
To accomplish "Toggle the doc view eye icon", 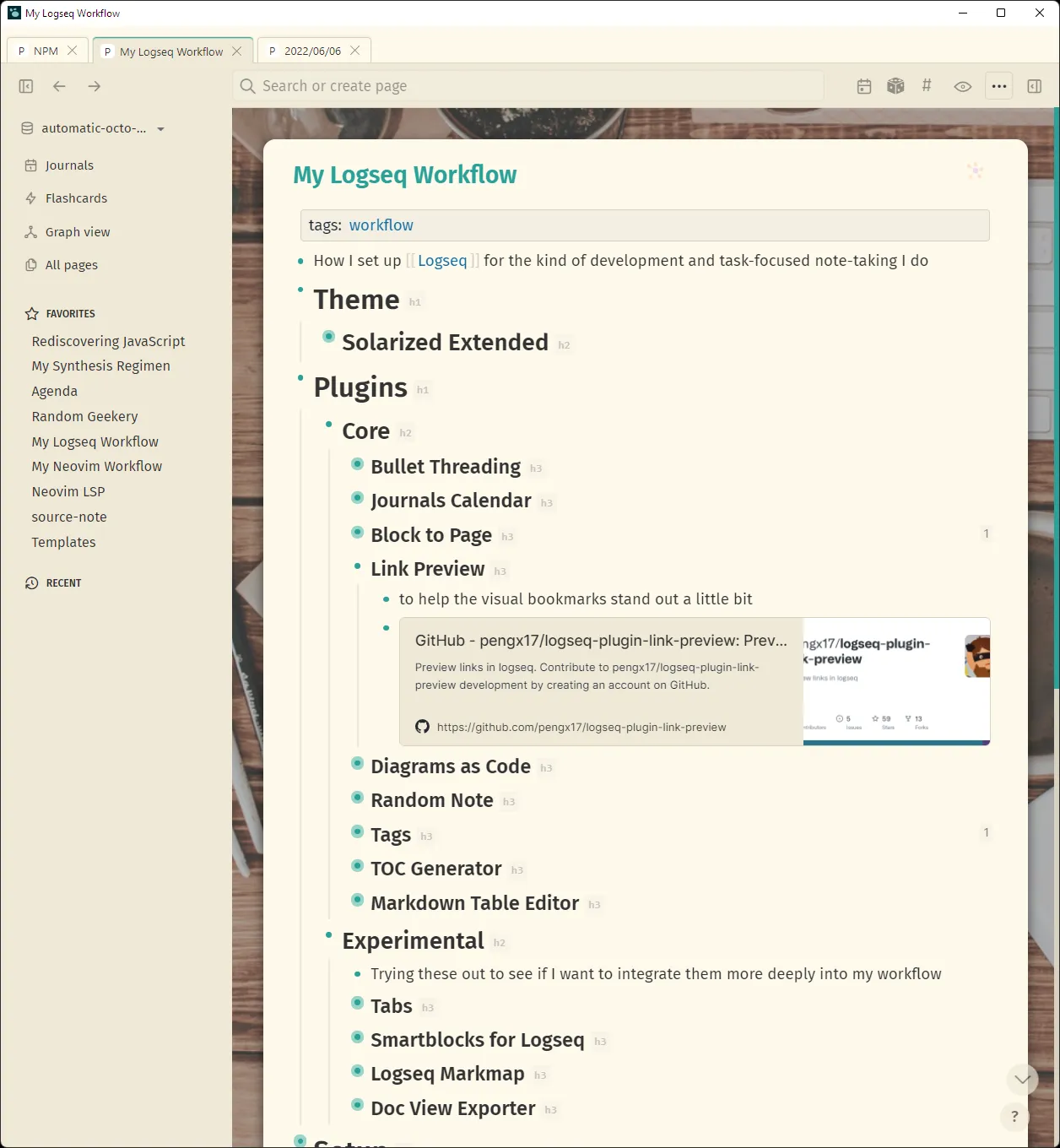I will pyautogui.click(x=962, y=86).
